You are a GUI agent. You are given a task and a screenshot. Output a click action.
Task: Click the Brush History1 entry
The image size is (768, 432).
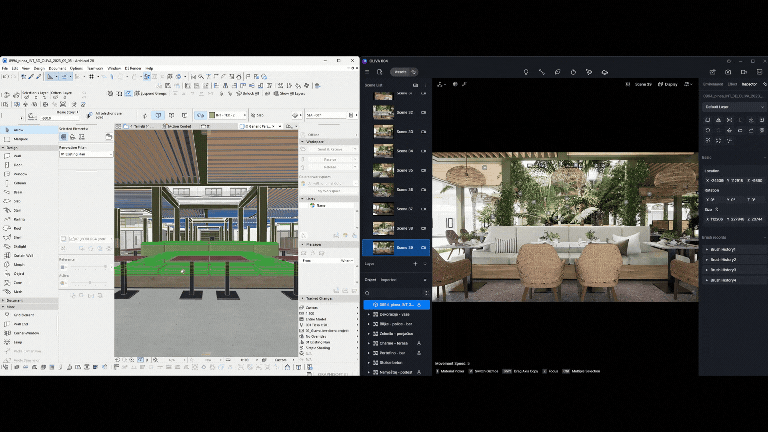pyautogui.click(x=722, y=251)
